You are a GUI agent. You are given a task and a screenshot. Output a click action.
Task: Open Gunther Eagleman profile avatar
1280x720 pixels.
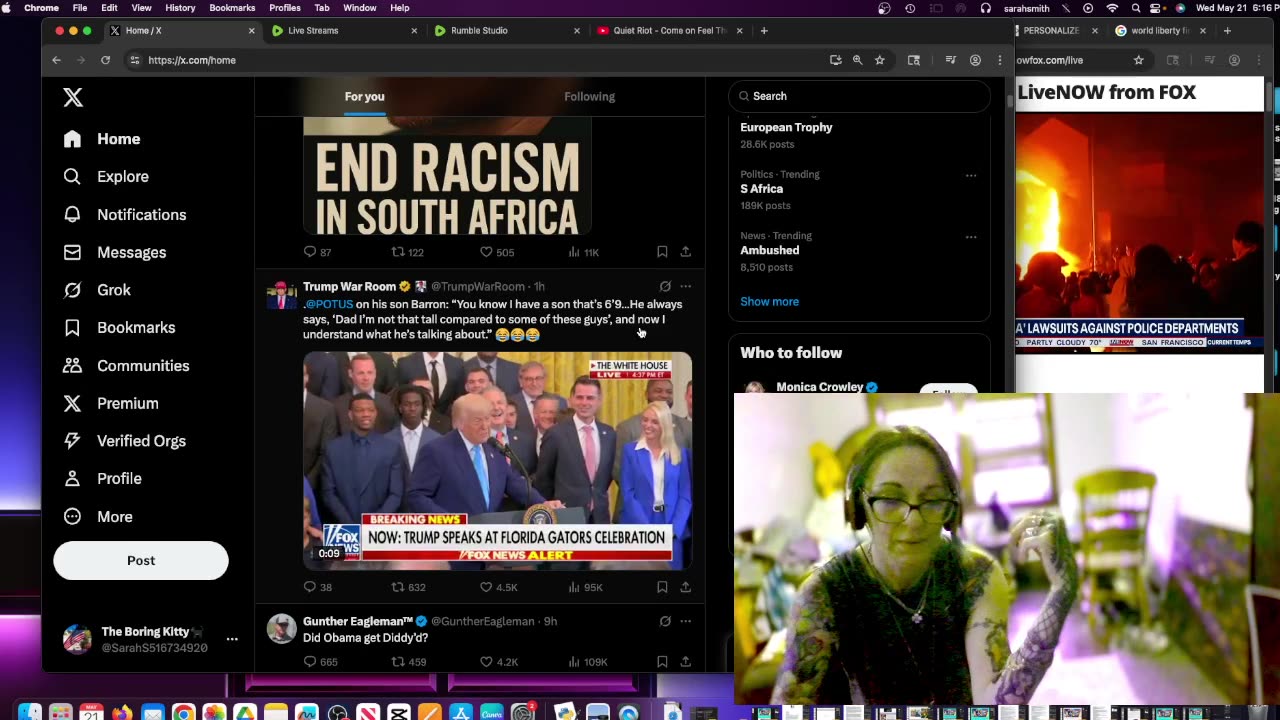[x=281, y=629]
